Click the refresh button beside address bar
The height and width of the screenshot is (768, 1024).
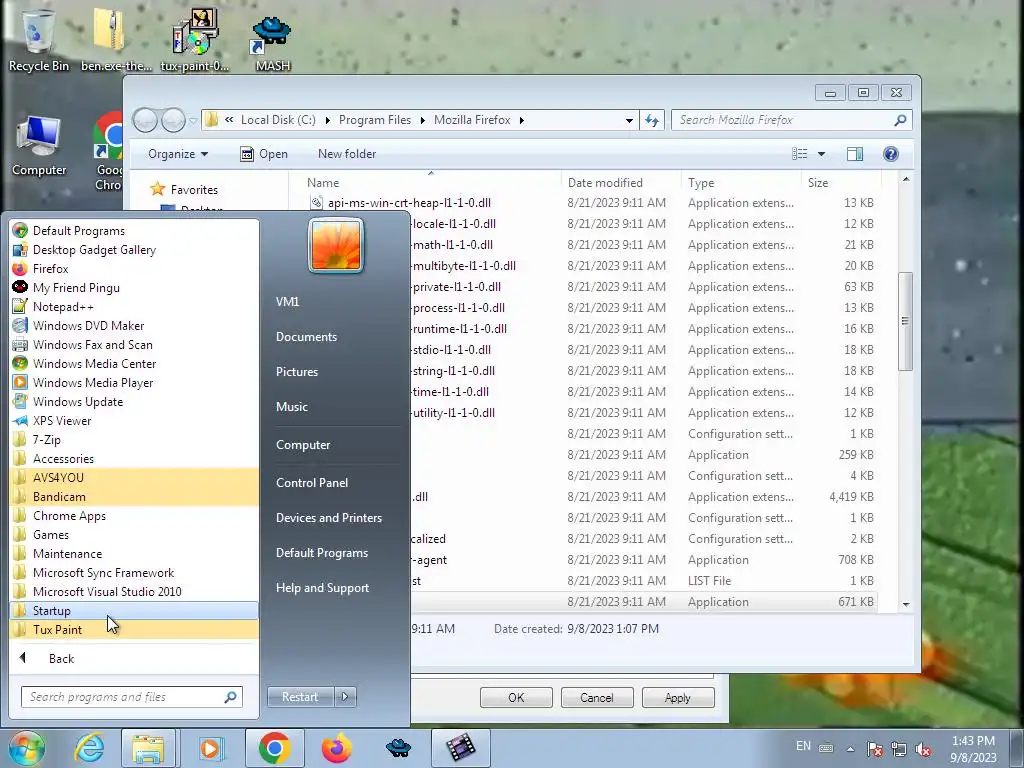click(x=652, y=120)
